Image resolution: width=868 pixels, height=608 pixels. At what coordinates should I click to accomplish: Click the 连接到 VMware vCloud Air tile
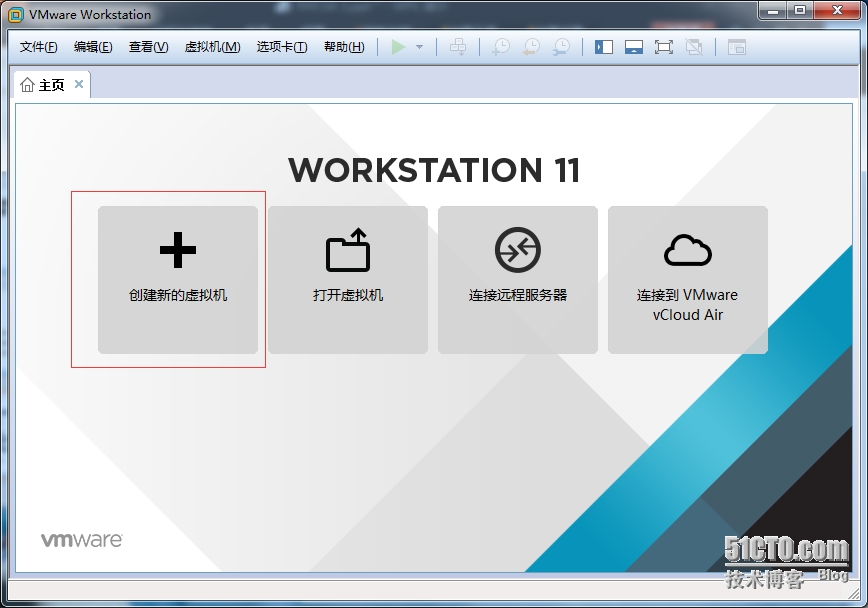point(688,280)
